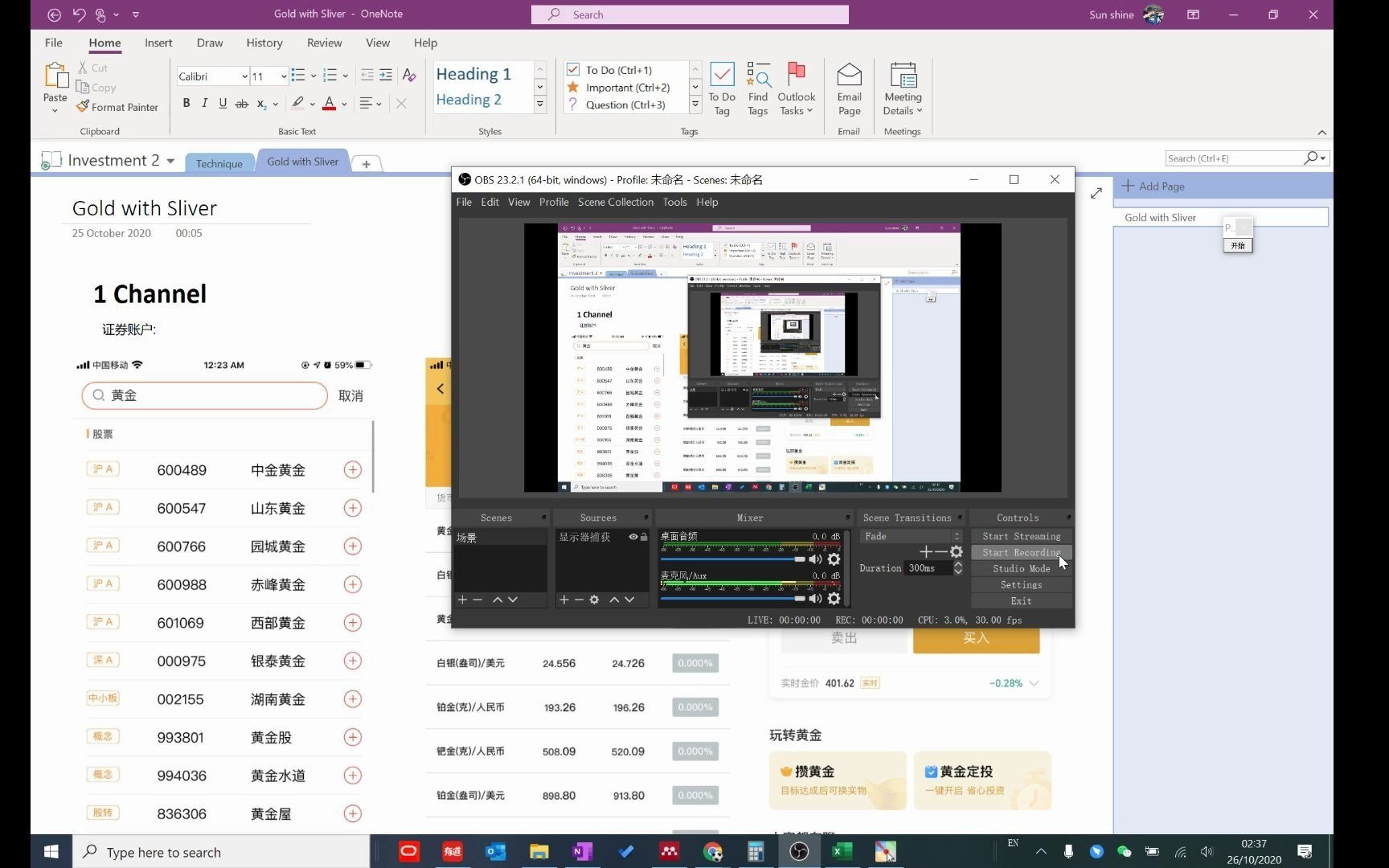Apply Strikethrough formatting

tap(241, 103)
